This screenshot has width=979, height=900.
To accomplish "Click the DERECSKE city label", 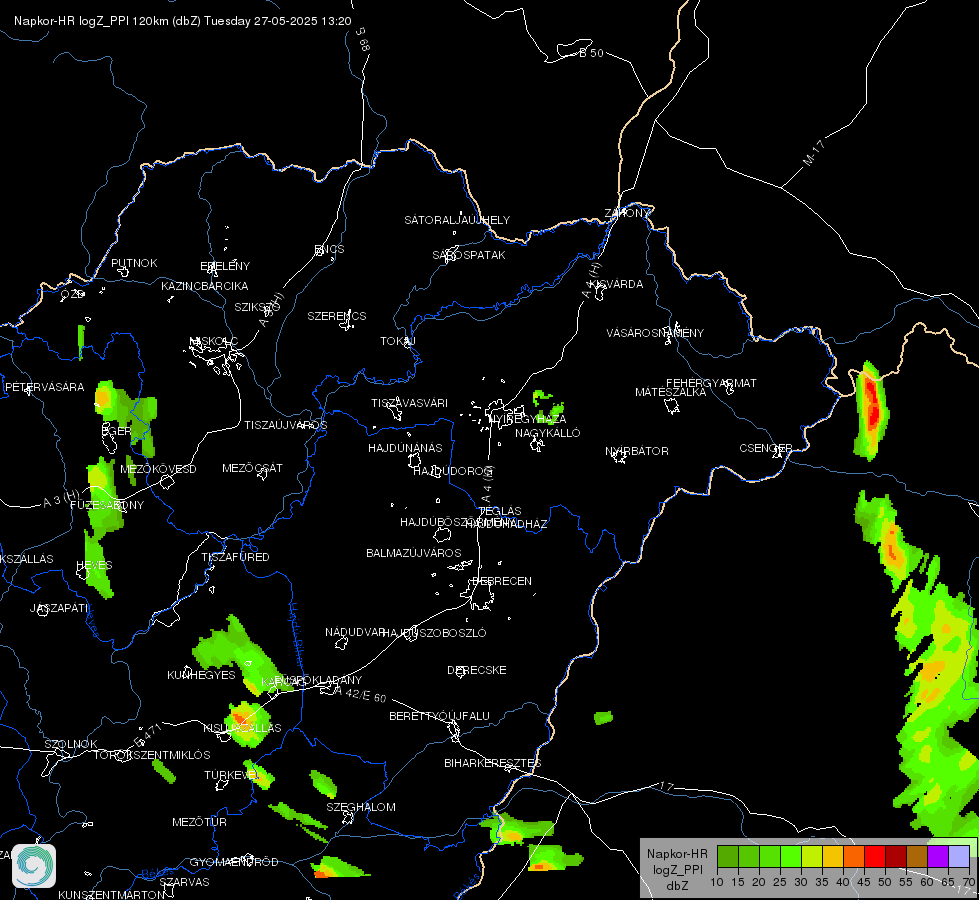I will (x=477, y=670).
